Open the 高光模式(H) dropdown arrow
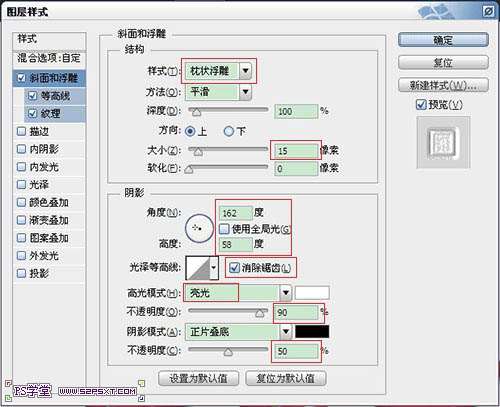The height and width of the screenshot is (407, 500). (x=286, y=293)
